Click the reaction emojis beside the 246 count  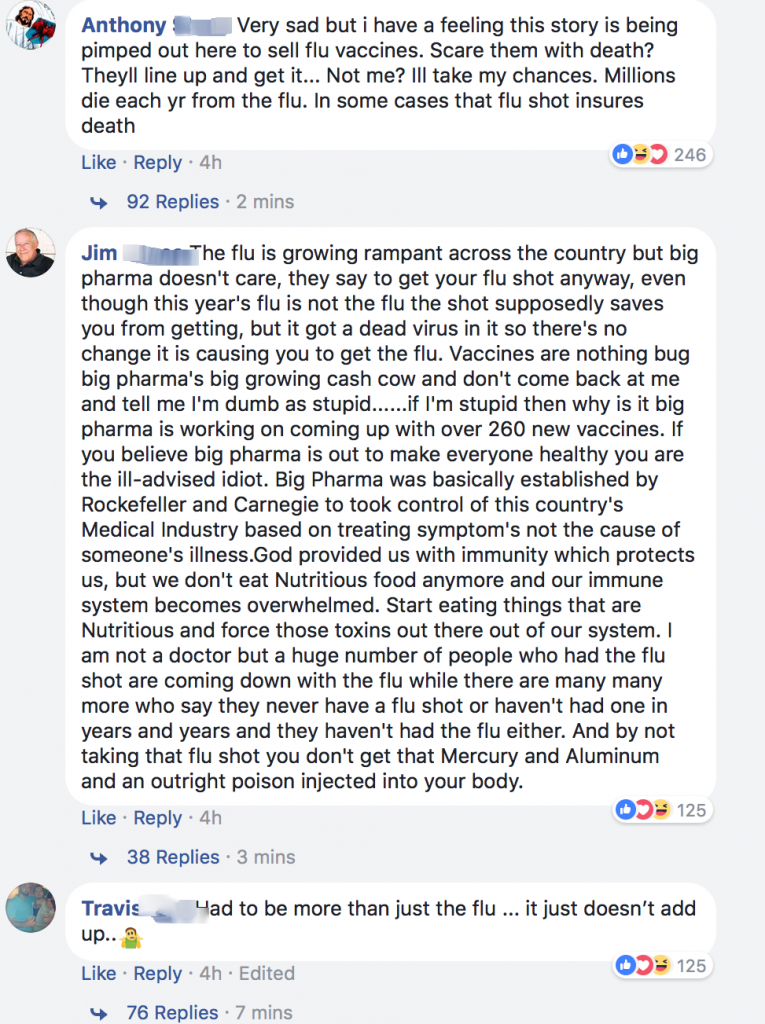click(641, 154)
